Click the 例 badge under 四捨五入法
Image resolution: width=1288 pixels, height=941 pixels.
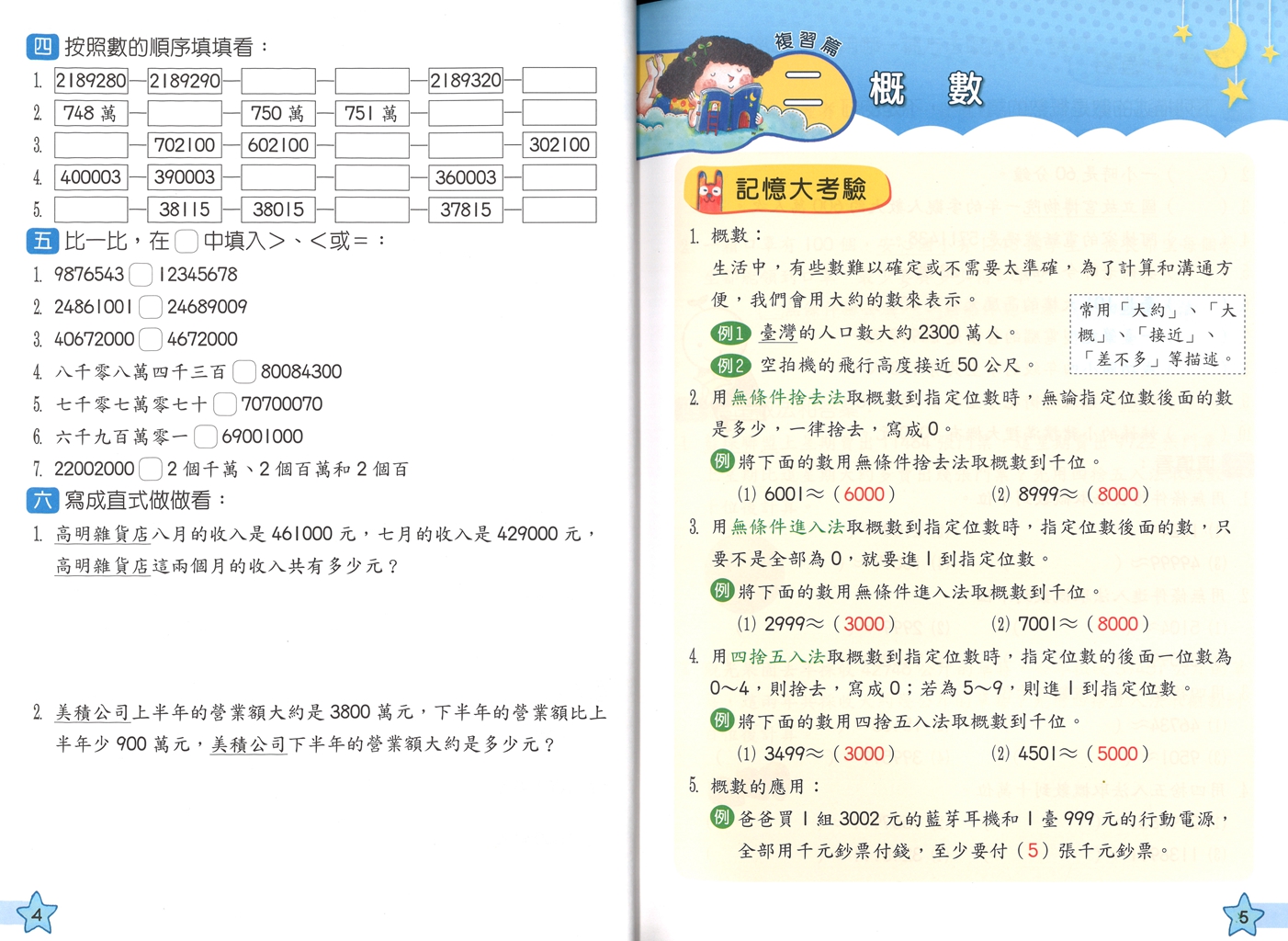pos(721,720)
